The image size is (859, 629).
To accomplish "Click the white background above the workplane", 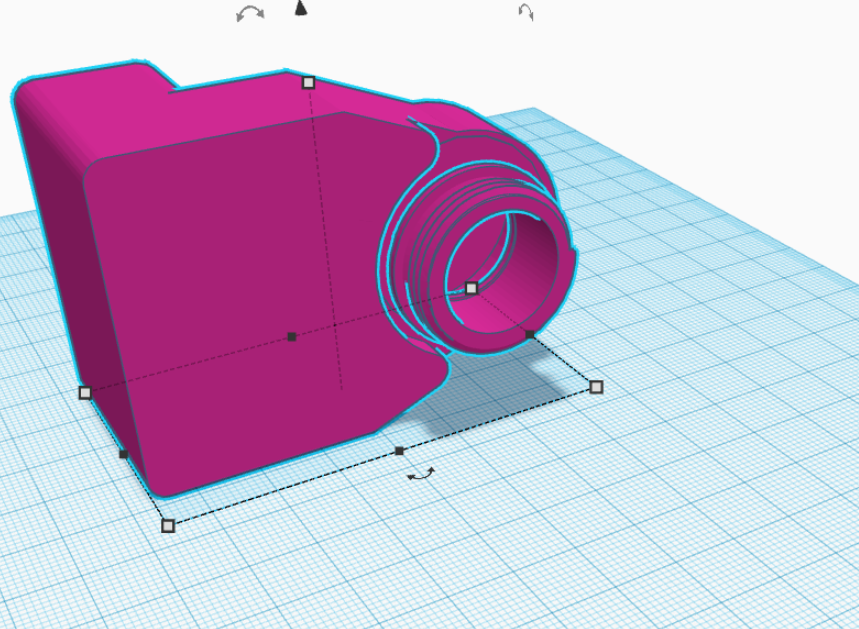I will coord(685,55).
